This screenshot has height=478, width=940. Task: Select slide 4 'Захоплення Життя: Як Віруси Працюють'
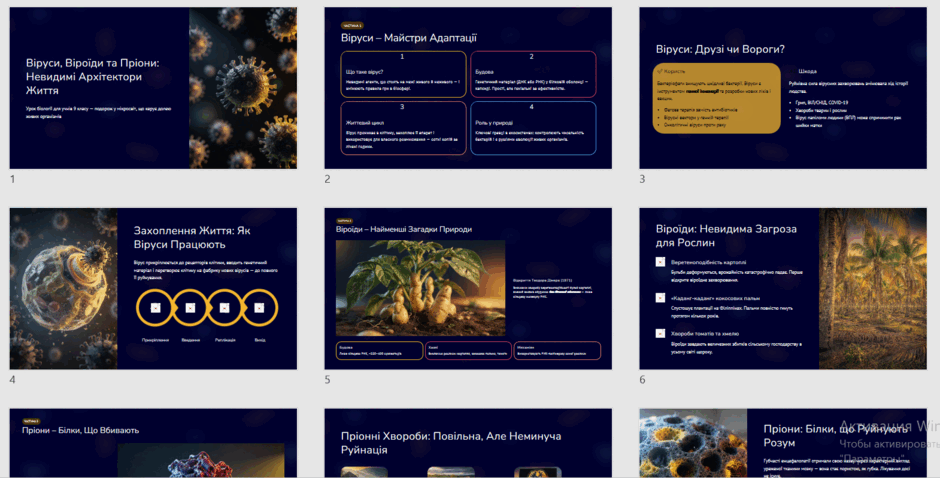[153, 288]
